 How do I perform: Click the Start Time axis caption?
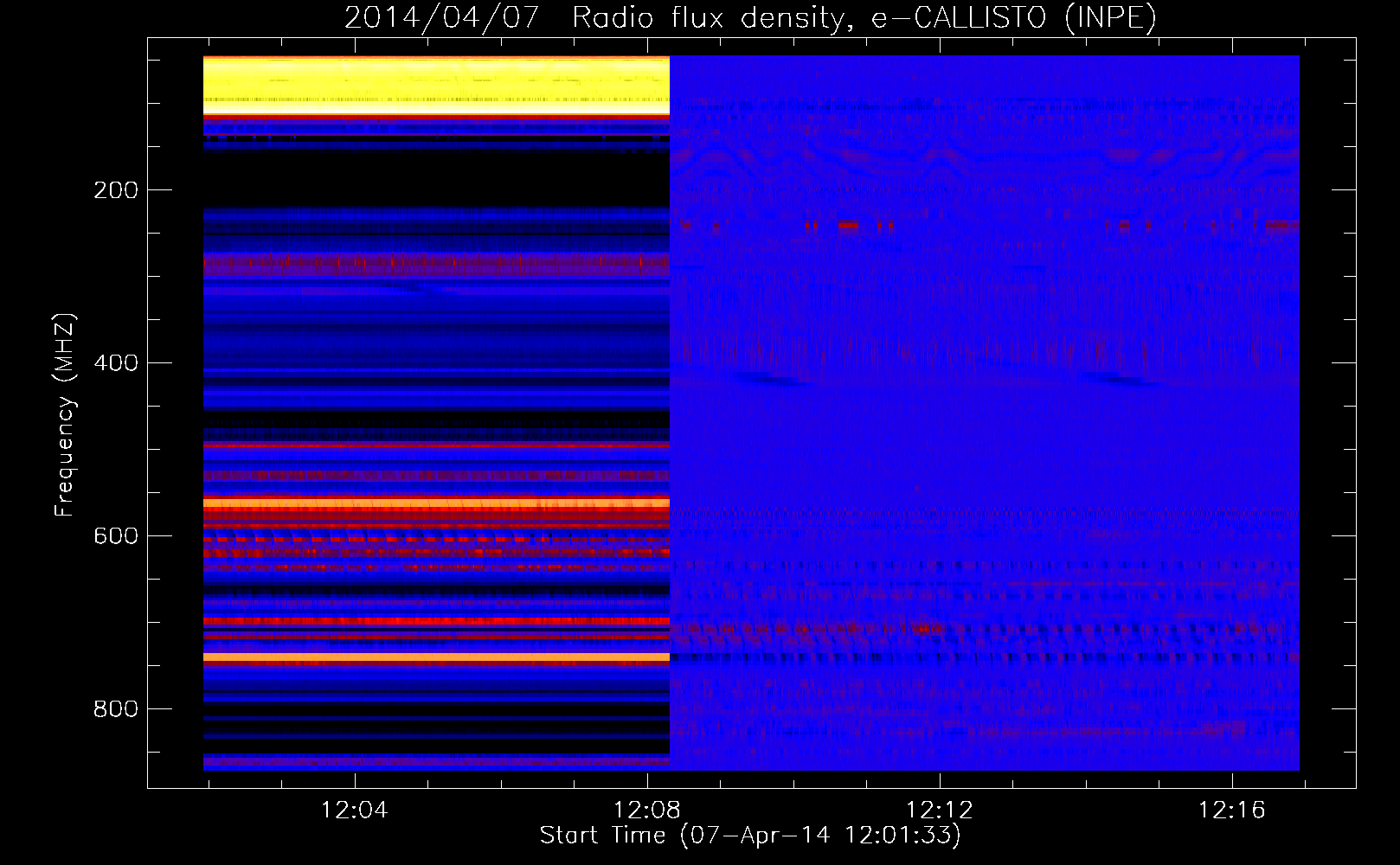(750, 836)
